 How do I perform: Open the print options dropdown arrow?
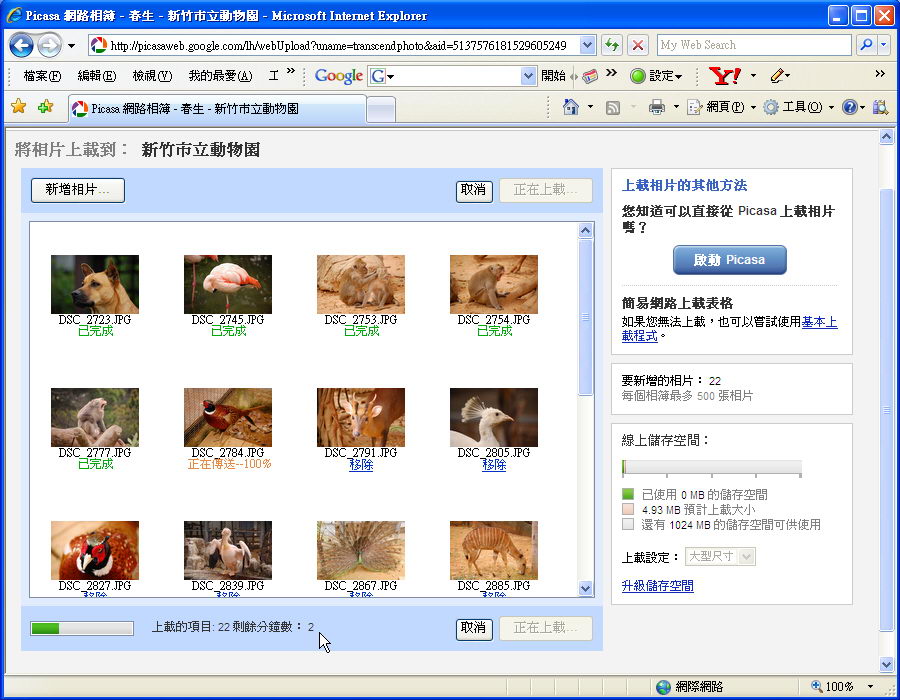coord(676,107)
